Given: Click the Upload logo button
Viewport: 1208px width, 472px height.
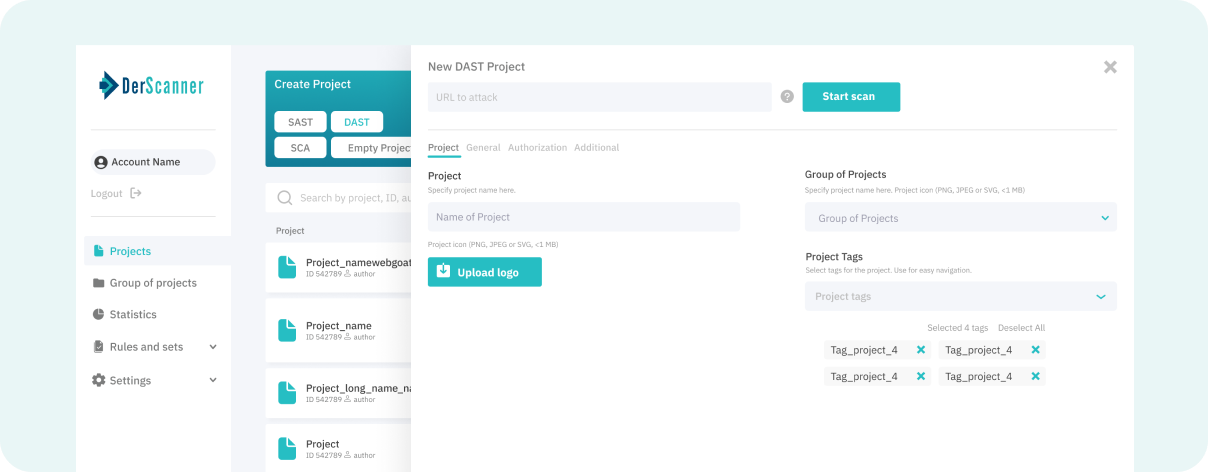Looking at the screenshot, I should [x=485, y=272].
